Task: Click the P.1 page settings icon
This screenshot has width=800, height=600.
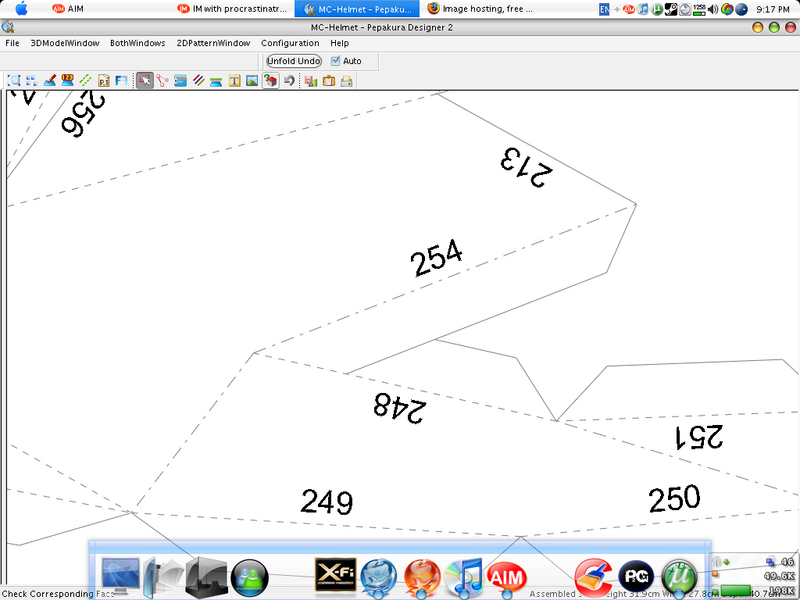Action: click(104, 80)
